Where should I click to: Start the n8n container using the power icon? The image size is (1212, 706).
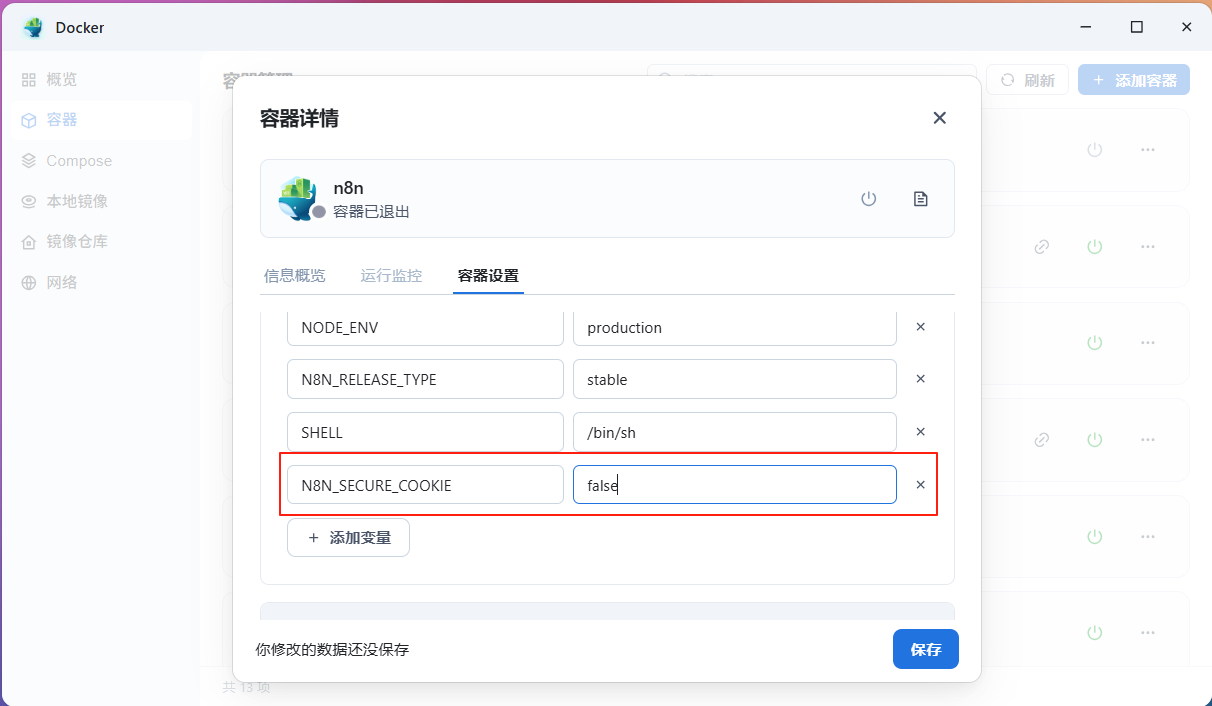click(x=868, y=198)
